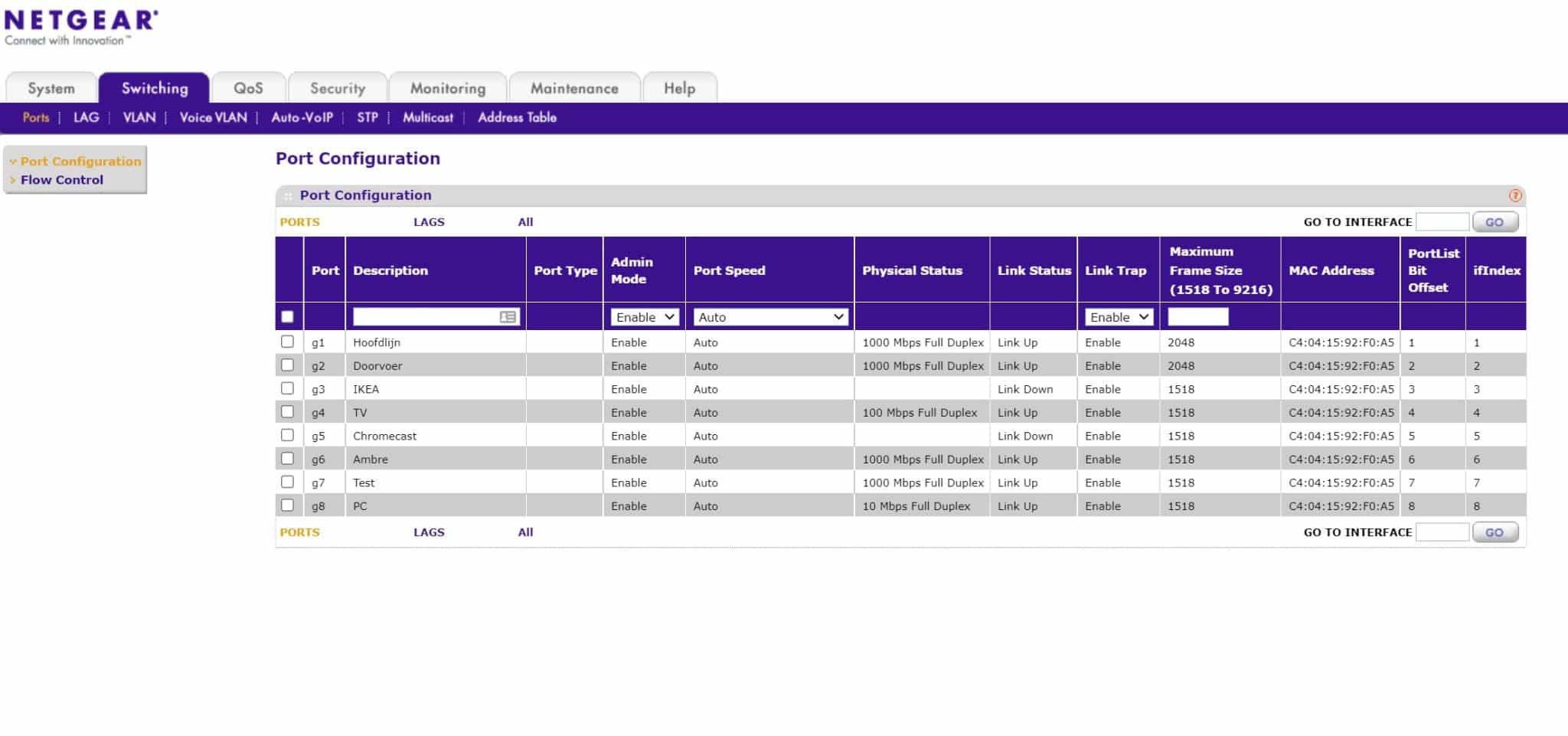Viewport: 1568px width, 736px height.
Task: Check the box for port g2
Action: (x=287, y=365)
